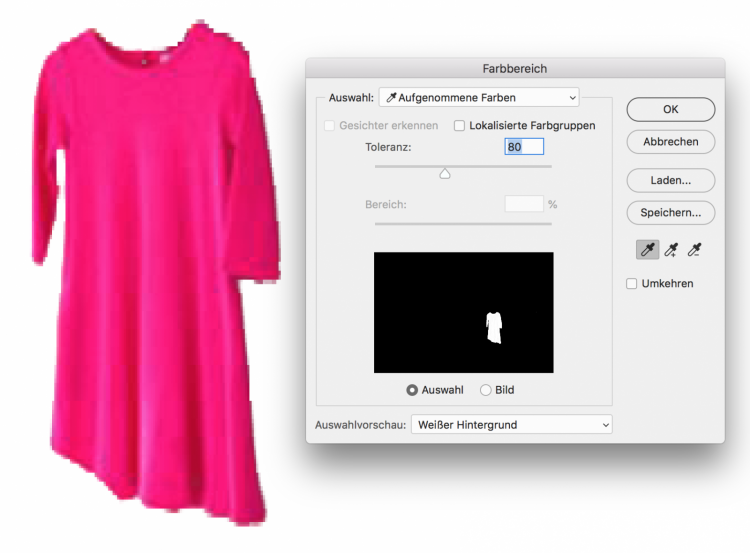Click the disabled Bereich slider track
This screenshot has width=750, height=553.
pyautogui.click(x=463, y=223)
